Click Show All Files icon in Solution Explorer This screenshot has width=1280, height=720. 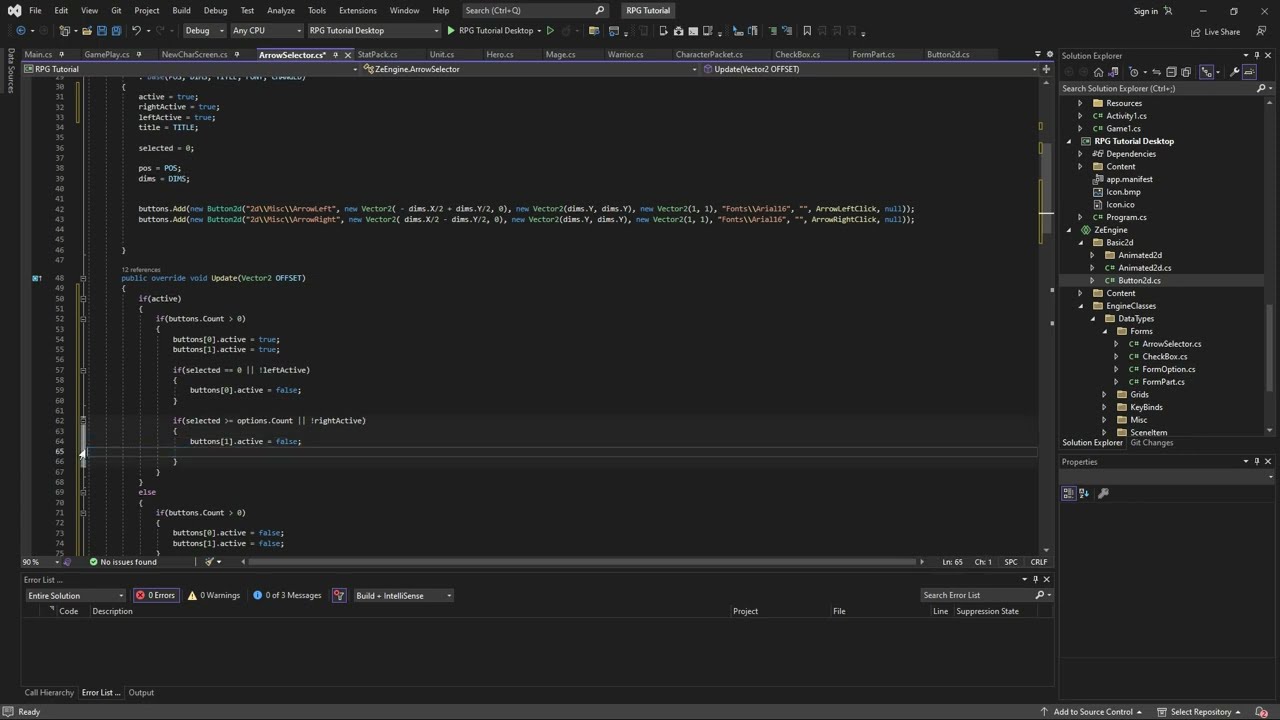(x=1187, y=72)
